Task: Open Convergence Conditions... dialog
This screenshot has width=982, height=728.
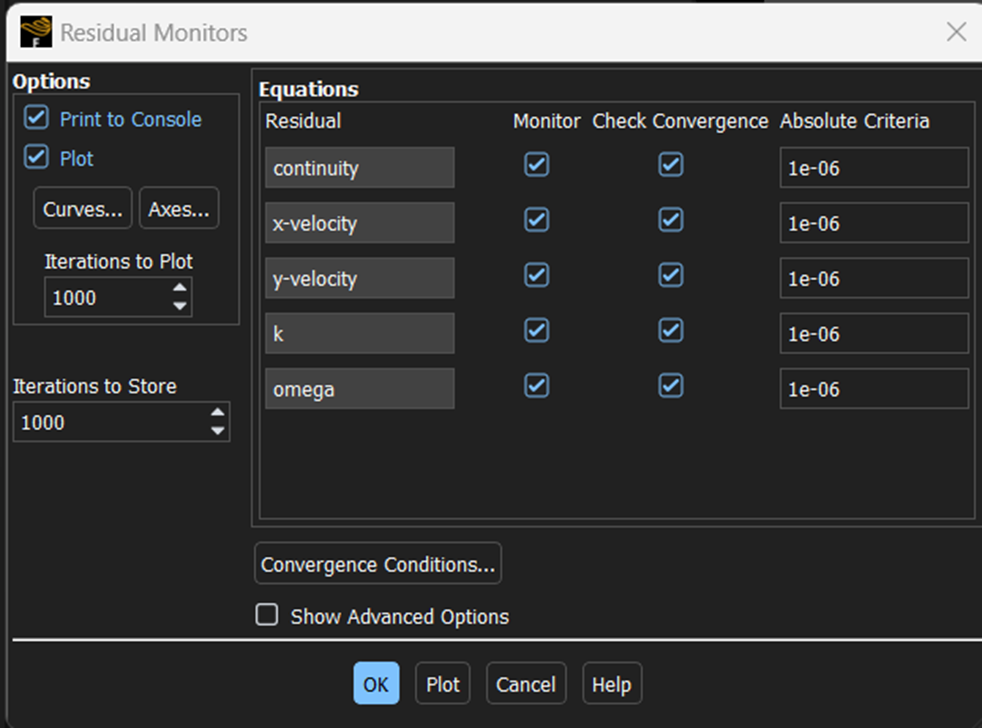Action: [378, 564]
